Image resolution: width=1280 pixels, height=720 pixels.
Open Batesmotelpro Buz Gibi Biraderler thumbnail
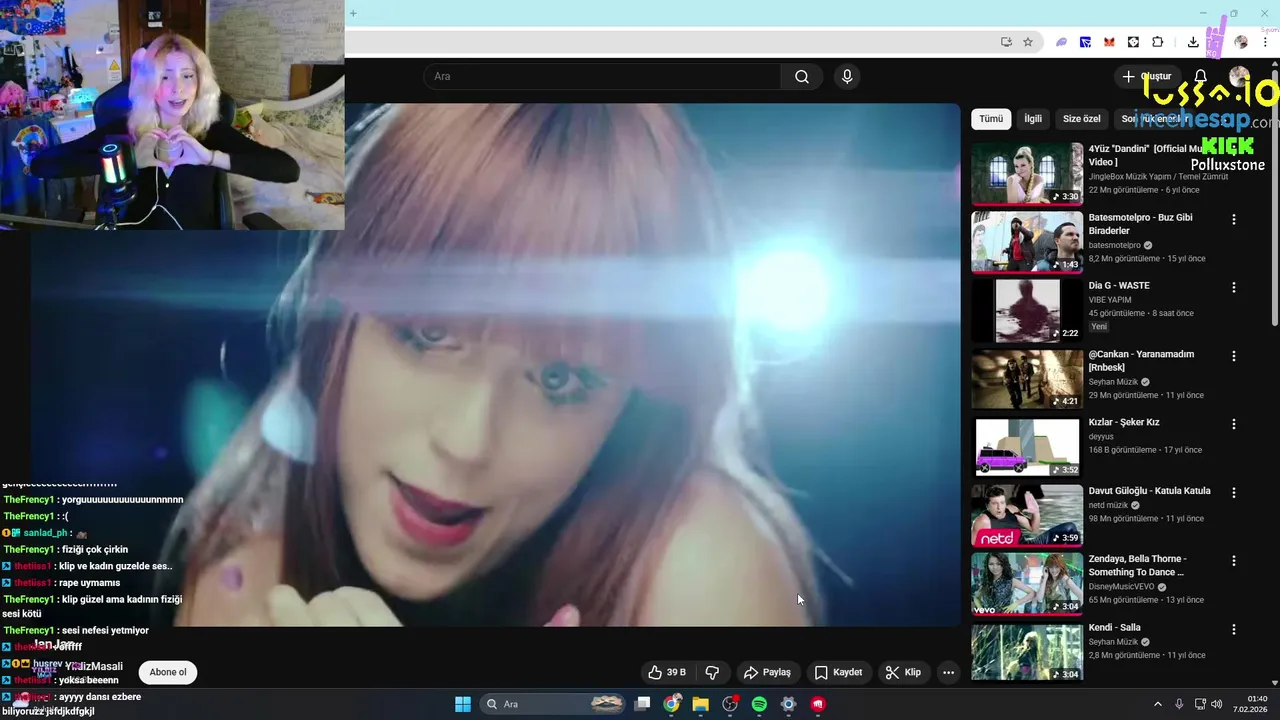tap(1027, 242)
